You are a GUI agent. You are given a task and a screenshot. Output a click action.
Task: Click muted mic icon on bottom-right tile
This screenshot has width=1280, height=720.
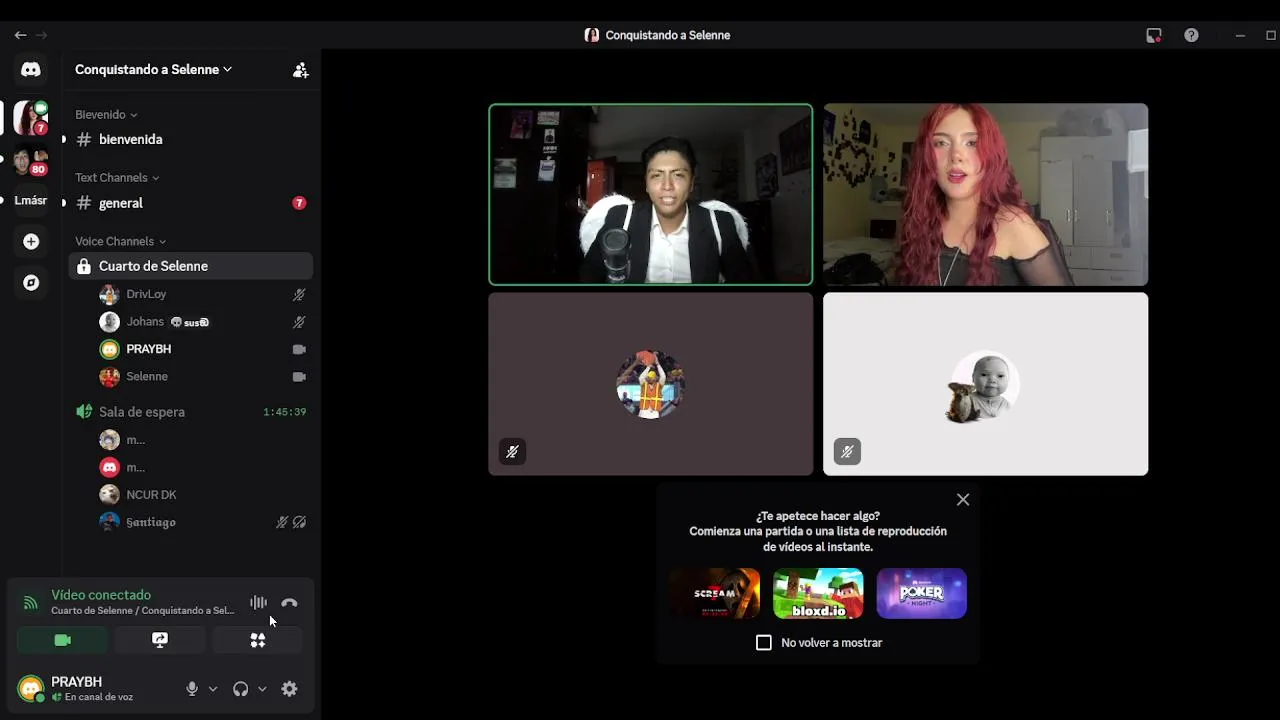pos(847,452)
